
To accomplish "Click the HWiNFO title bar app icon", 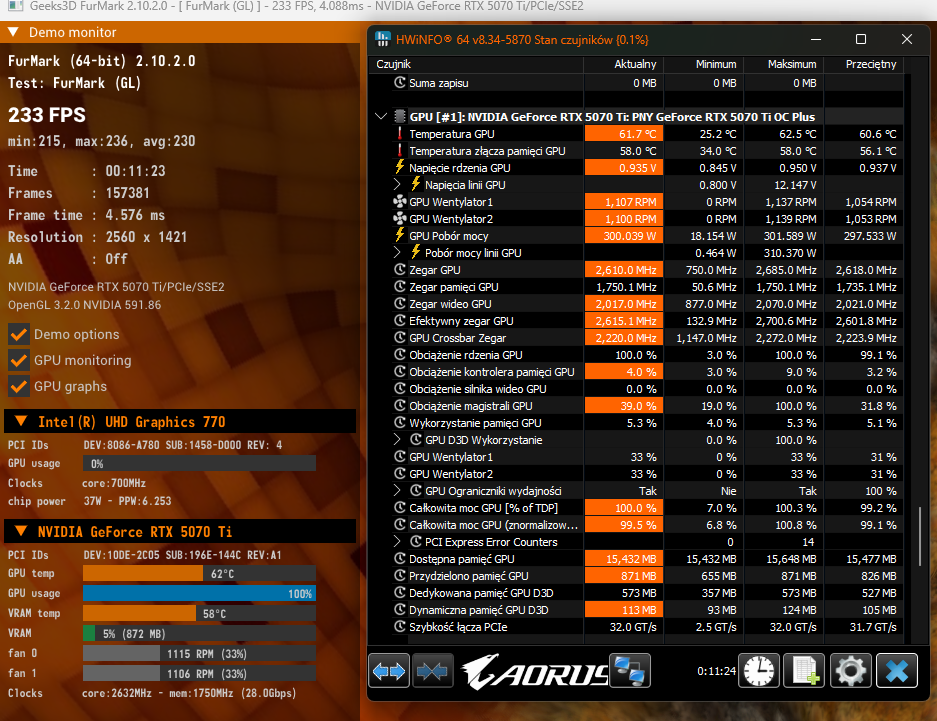I will pos(382,39).
